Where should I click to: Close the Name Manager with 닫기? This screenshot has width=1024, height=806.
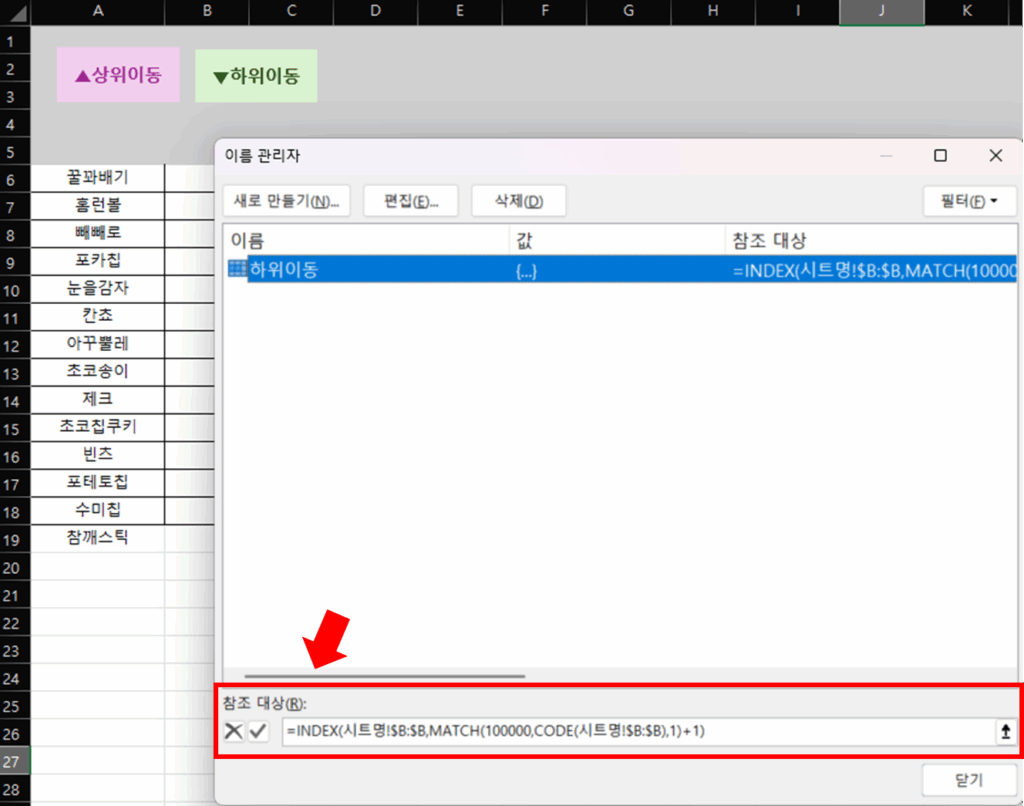(968, 780)
